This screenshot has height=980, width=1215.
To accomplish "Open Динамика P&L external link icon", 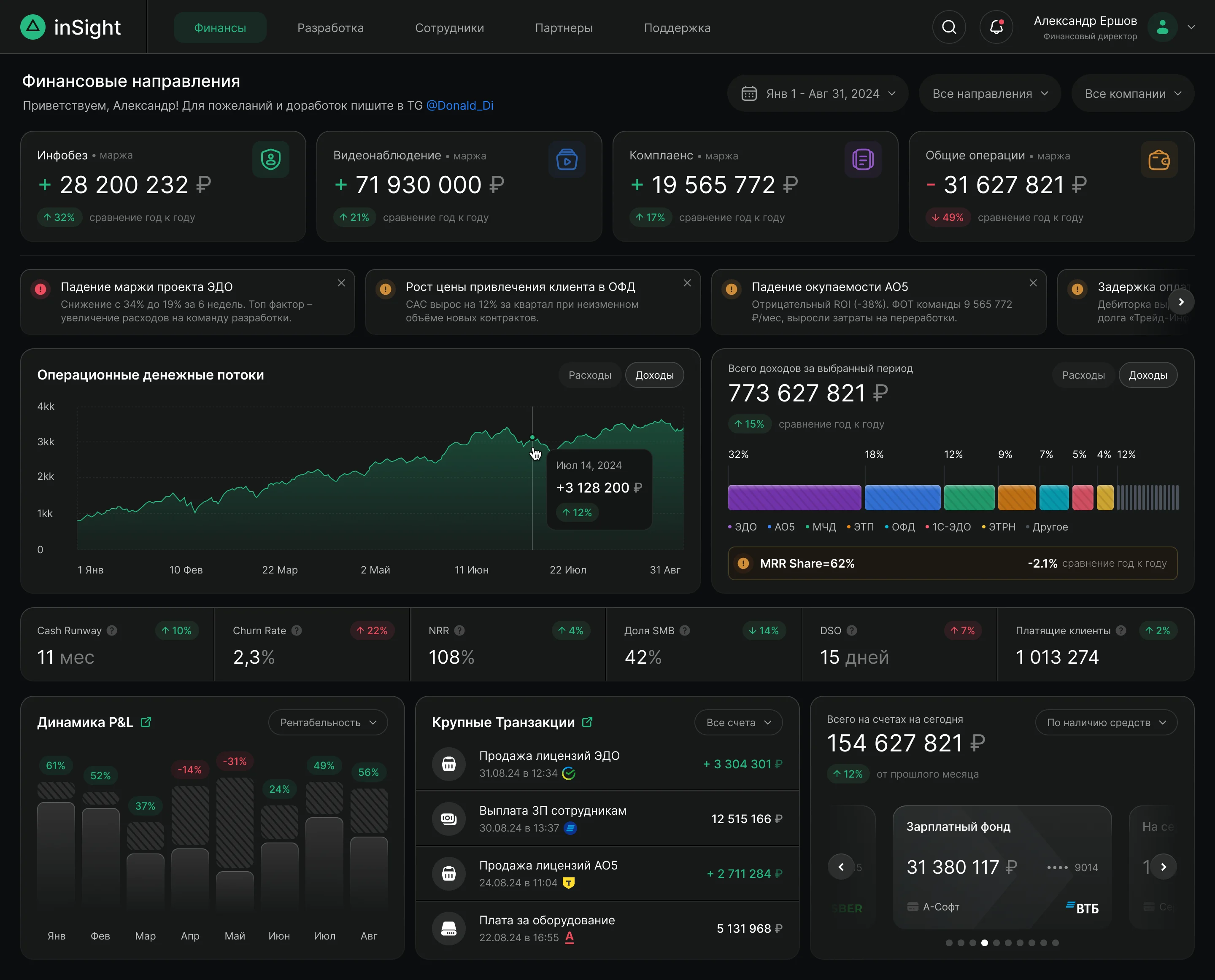I will (146, 722).
